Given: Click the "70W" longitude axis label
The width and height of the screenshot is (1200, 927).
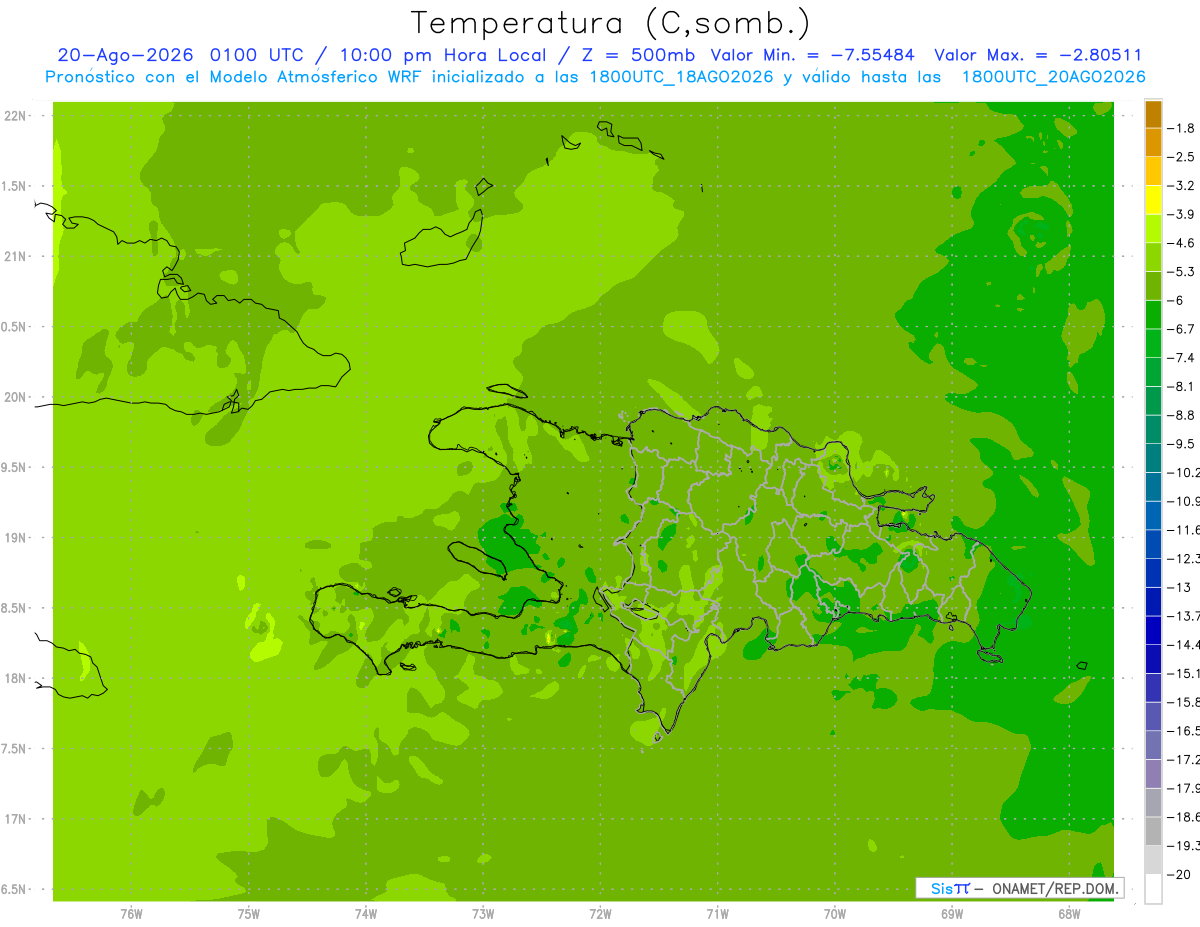Looking at the screenshot, I should 835,914.
